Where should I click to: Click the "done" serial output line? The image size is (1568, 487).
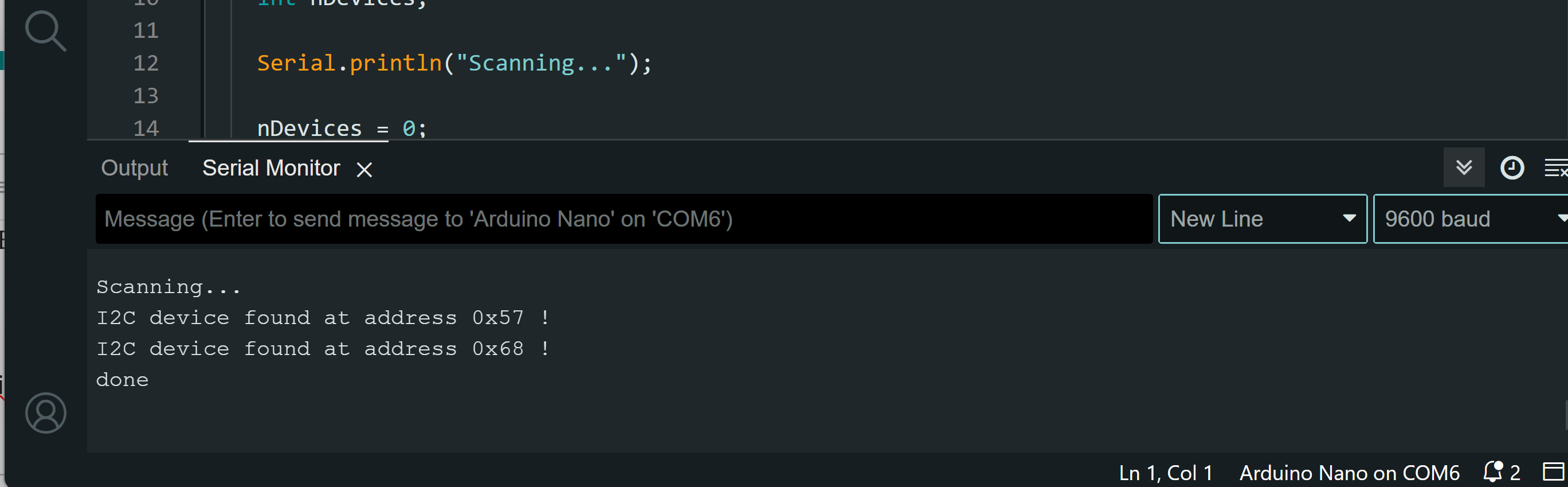coord(122,380)
